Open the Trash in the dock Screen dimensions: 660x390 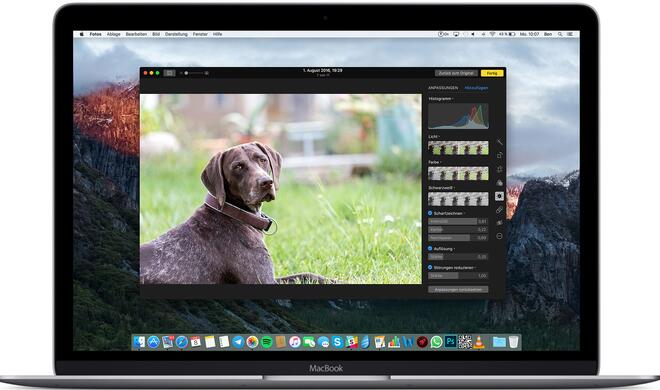514,342
